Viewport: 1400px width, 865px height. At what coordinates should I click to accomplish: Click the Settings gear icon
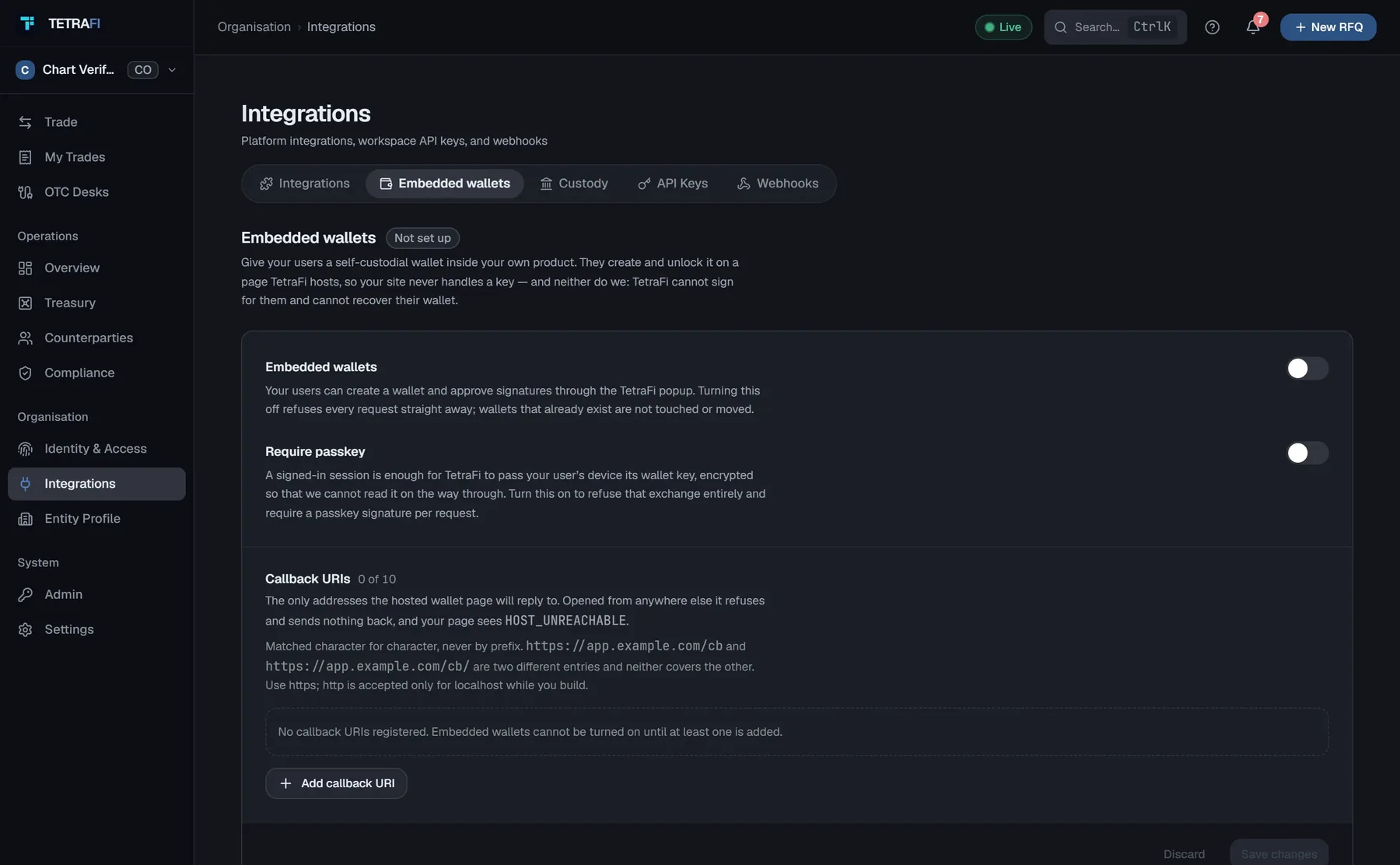(26, 629)
